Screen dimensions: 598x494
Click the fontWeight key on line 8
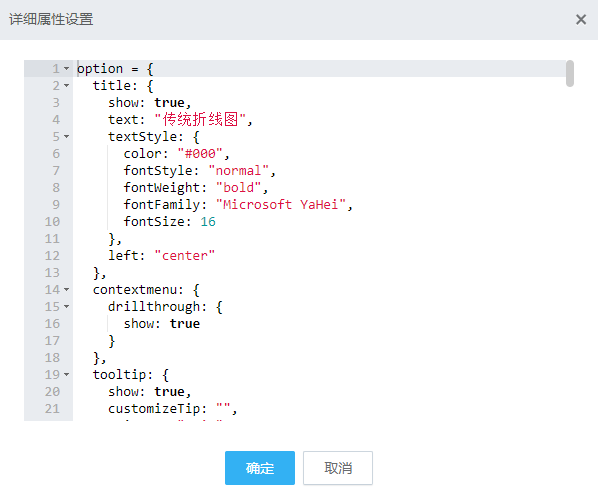click(x=161, y=188)
